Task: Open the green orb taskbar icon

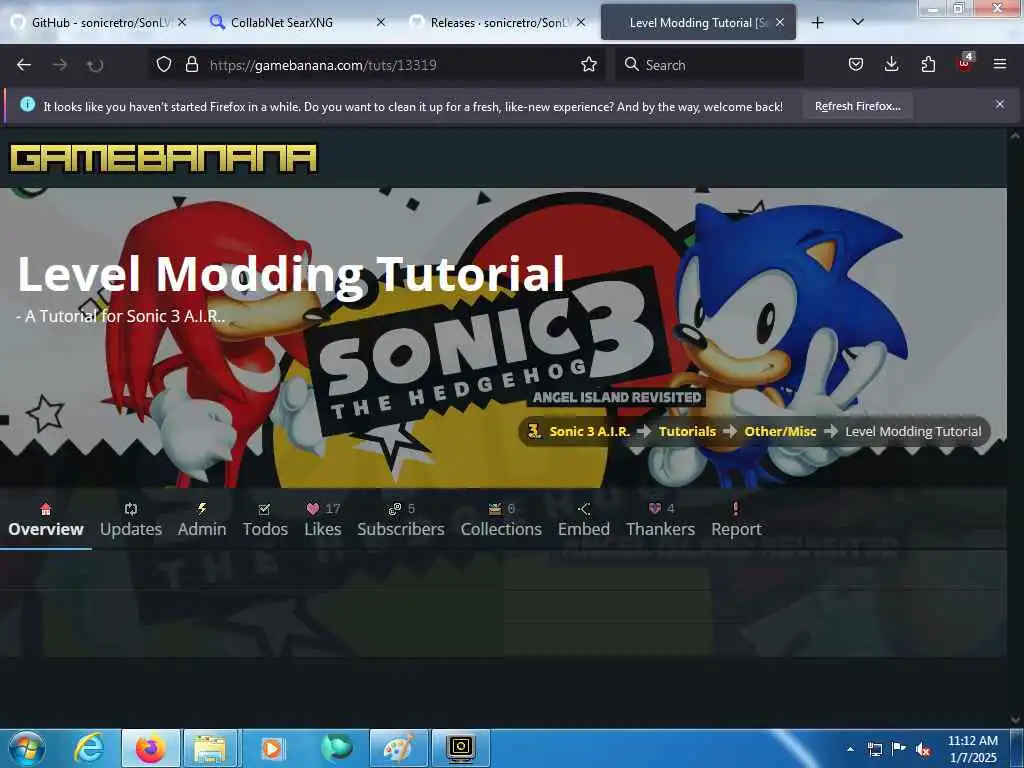Action: (x=336, y=748)
